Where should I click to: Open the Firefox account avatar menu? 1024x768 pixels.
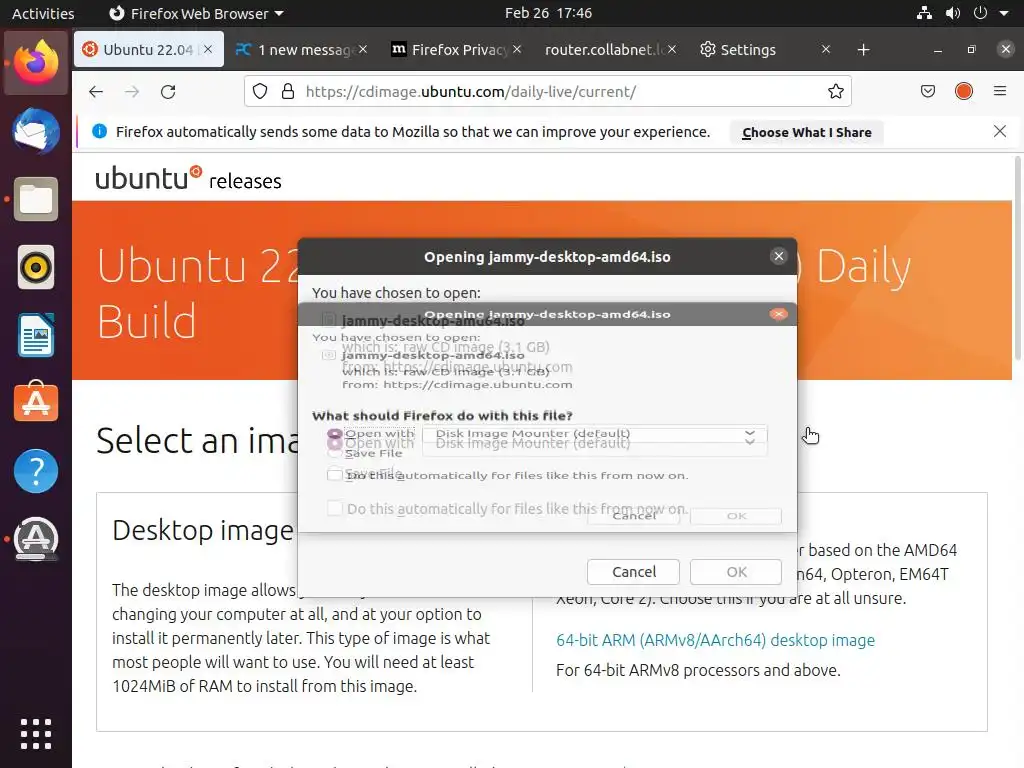point(964,91)
